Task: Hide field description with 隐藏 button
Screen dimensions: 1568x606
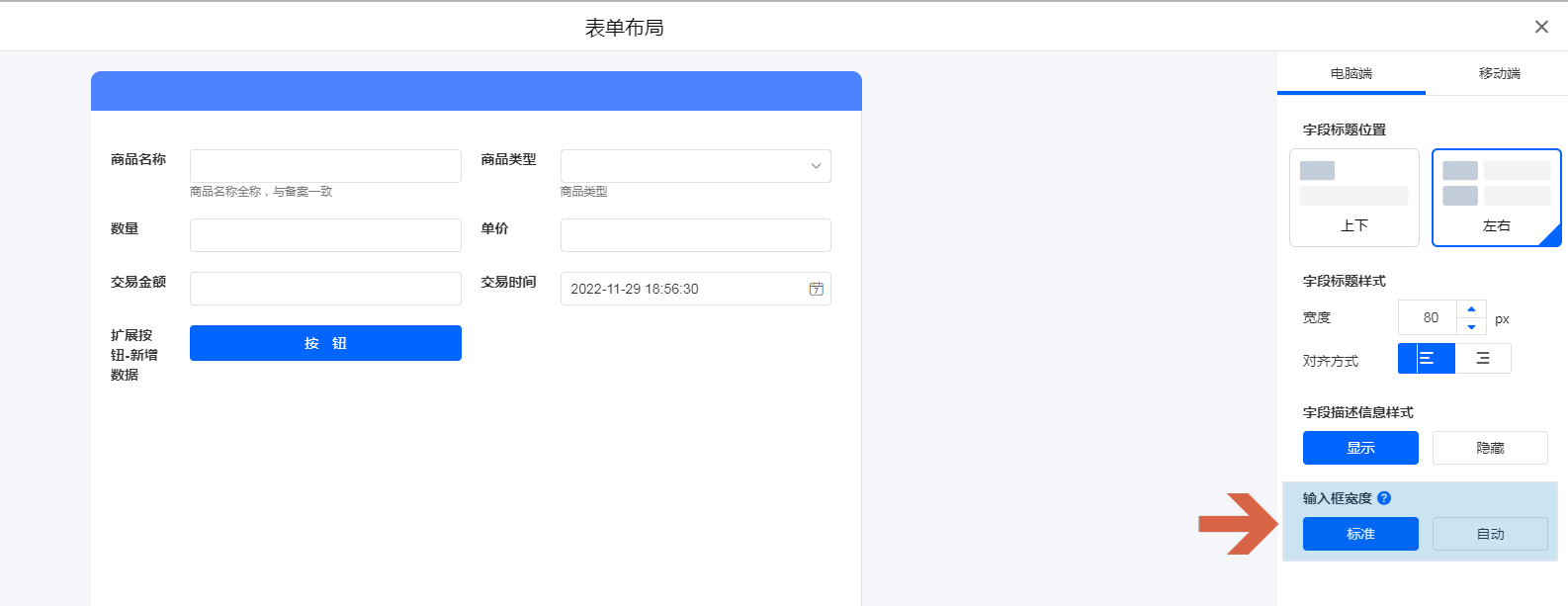Action: [1490, 448]
